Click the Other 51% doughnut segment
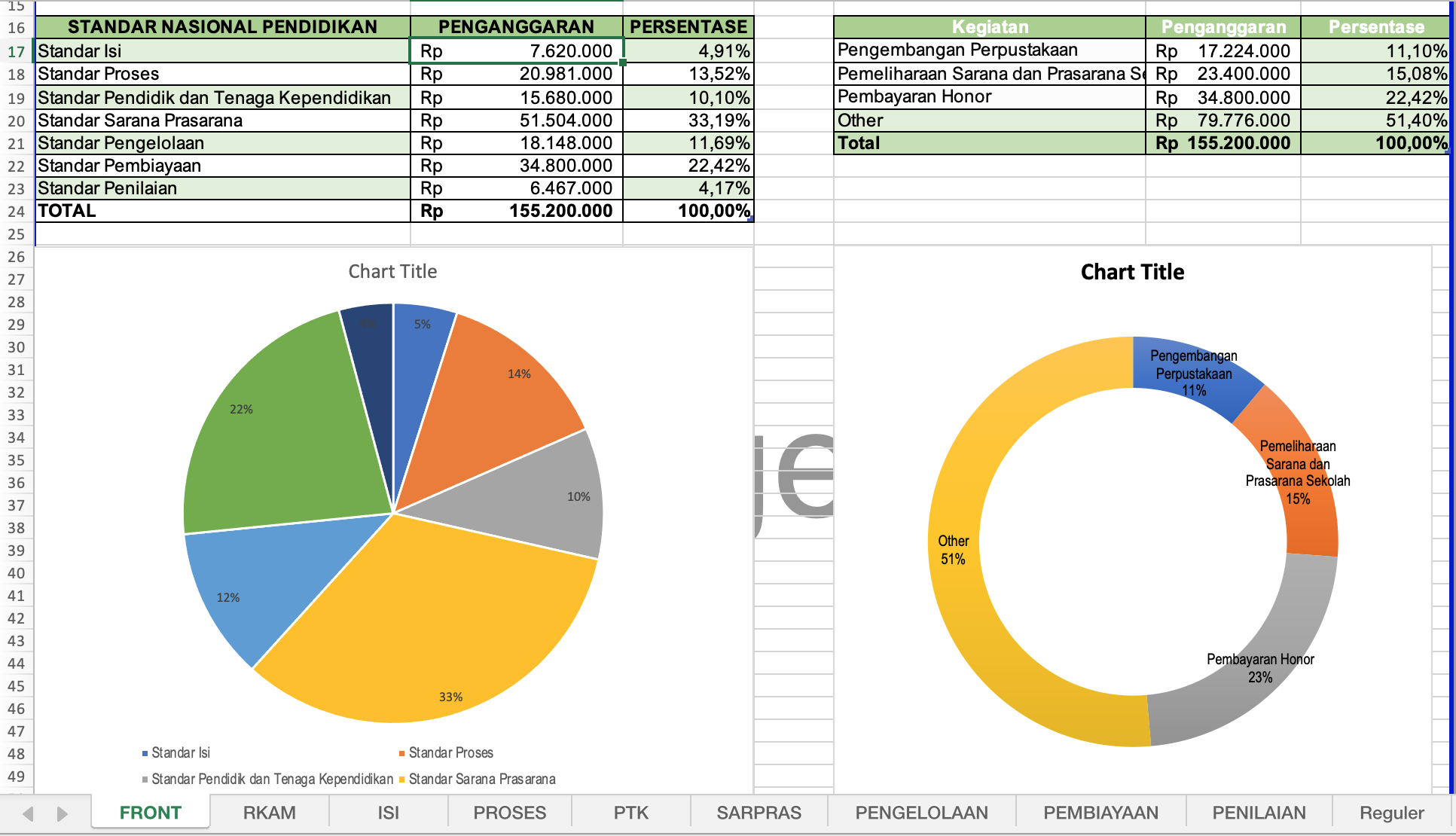 coord(953,550)
